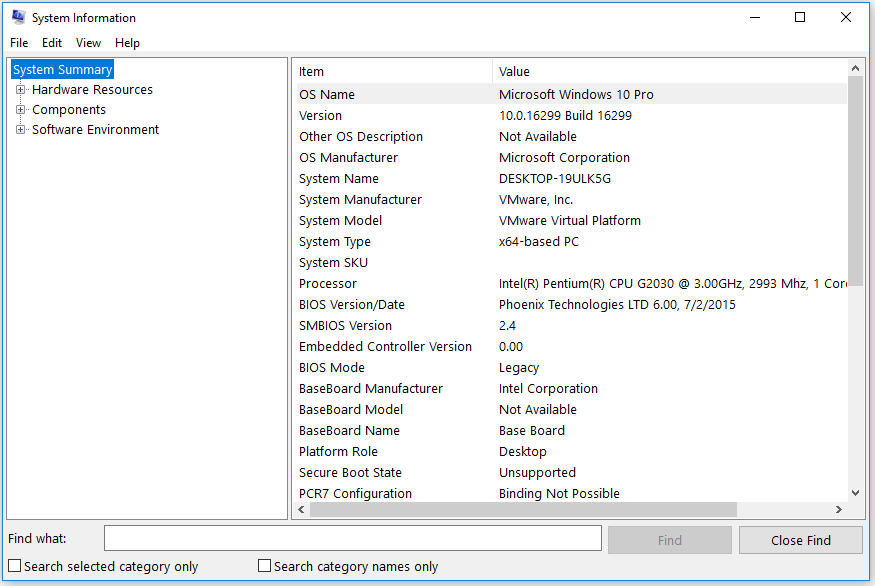
Task: Open the Help menu
Action: click(127, 43)
